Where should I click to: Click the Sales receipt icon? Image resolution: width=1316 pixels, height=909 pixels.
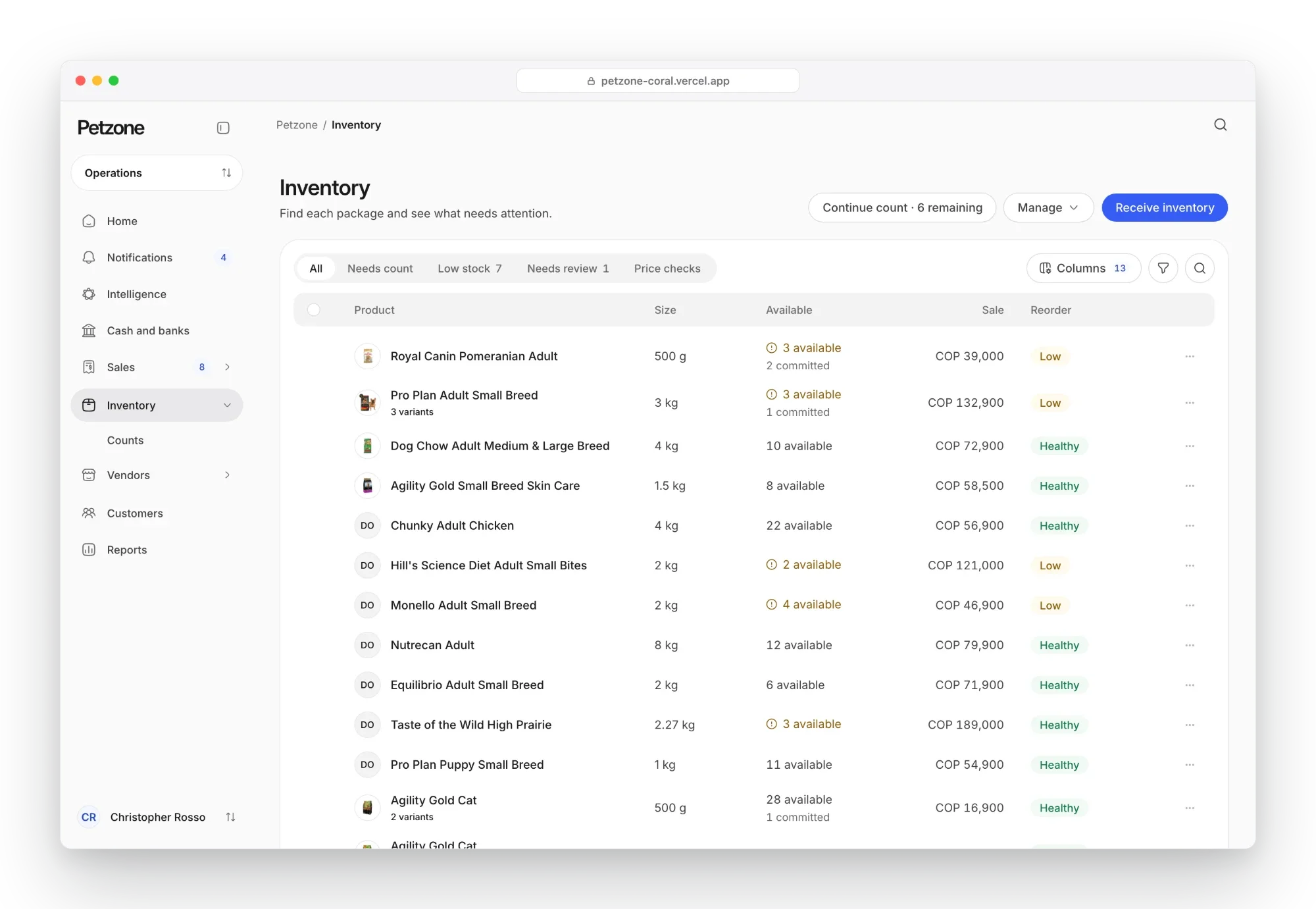tap(89, 367)
